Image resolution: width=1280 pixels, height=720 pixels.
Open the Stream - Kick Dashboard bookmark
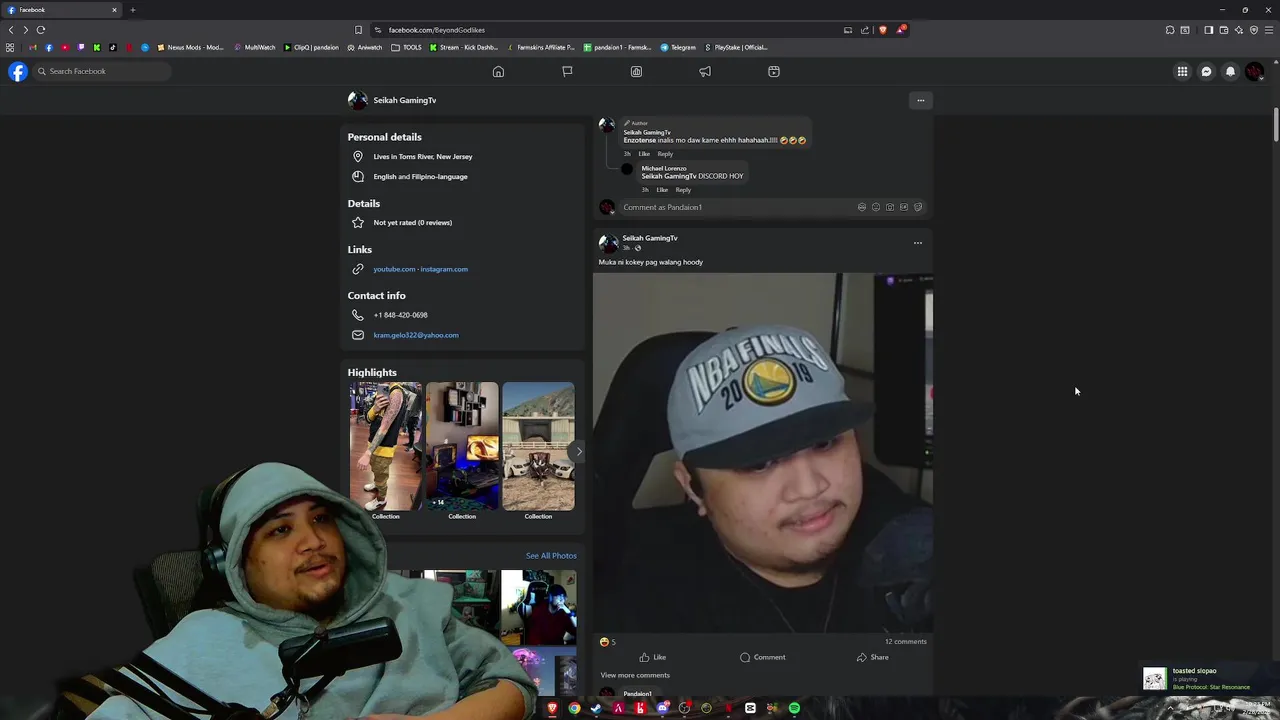coord(464,47)
